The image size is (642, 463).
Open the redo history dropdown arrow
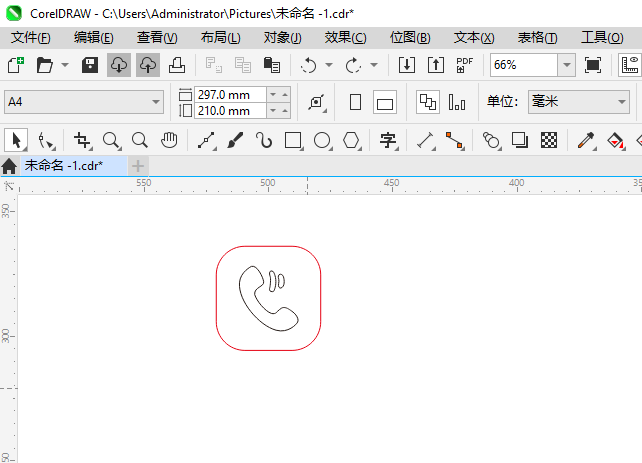point(373,65)
